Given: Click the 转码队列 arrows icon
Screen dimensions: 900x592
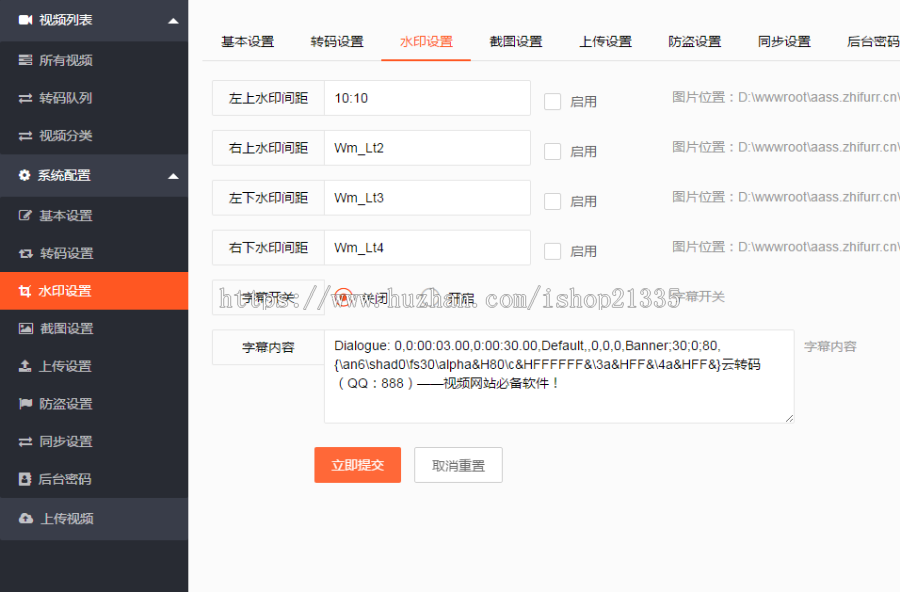Looking at the screenshot, I should point(25,98).
